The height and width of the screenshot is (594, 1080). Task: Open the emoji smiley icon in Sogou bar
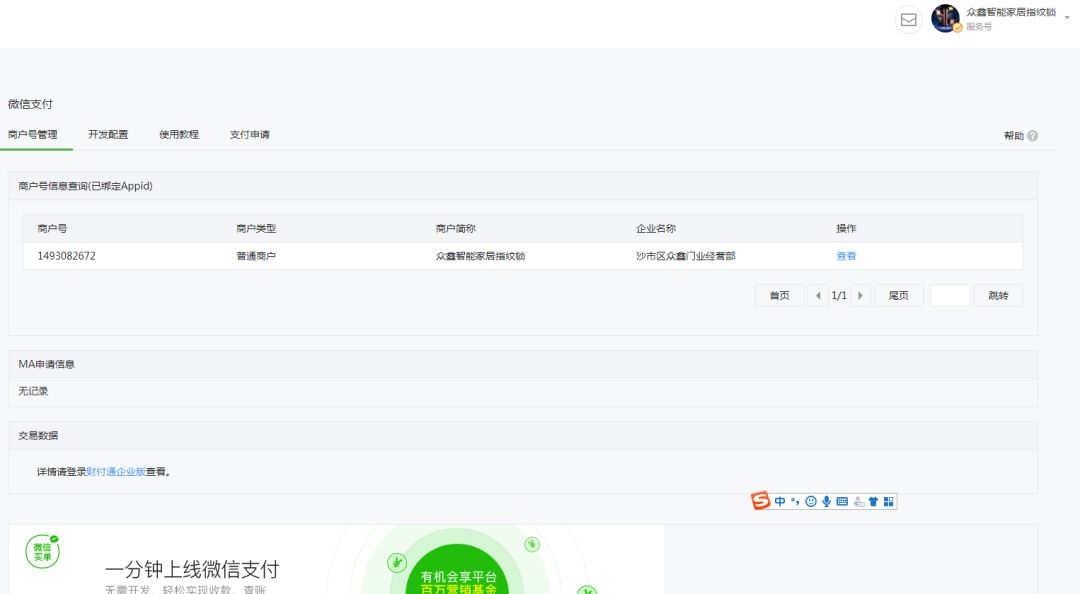(811, 502)
